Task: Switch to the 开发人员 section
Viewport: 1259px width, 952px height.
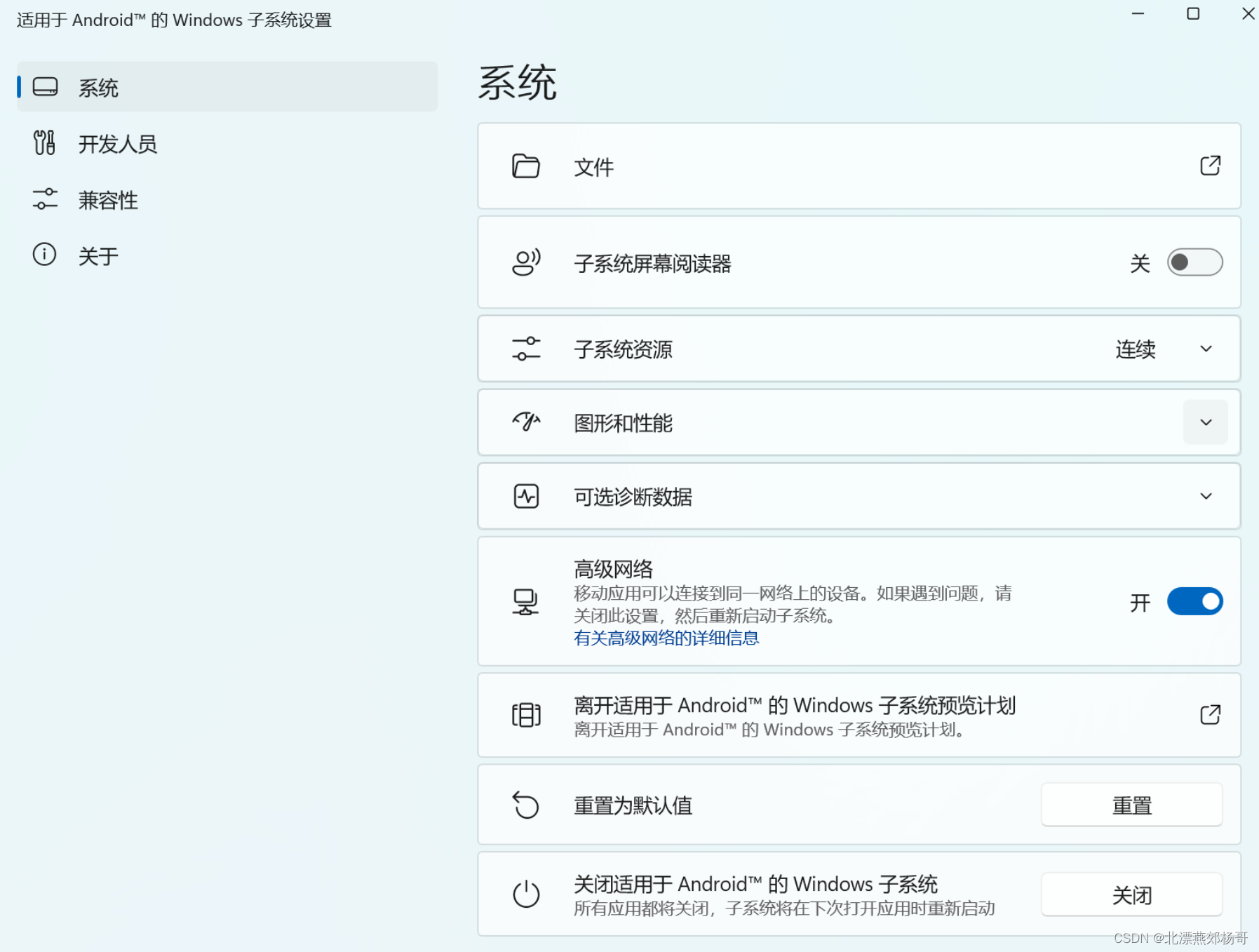Action: tap(227, 143)
